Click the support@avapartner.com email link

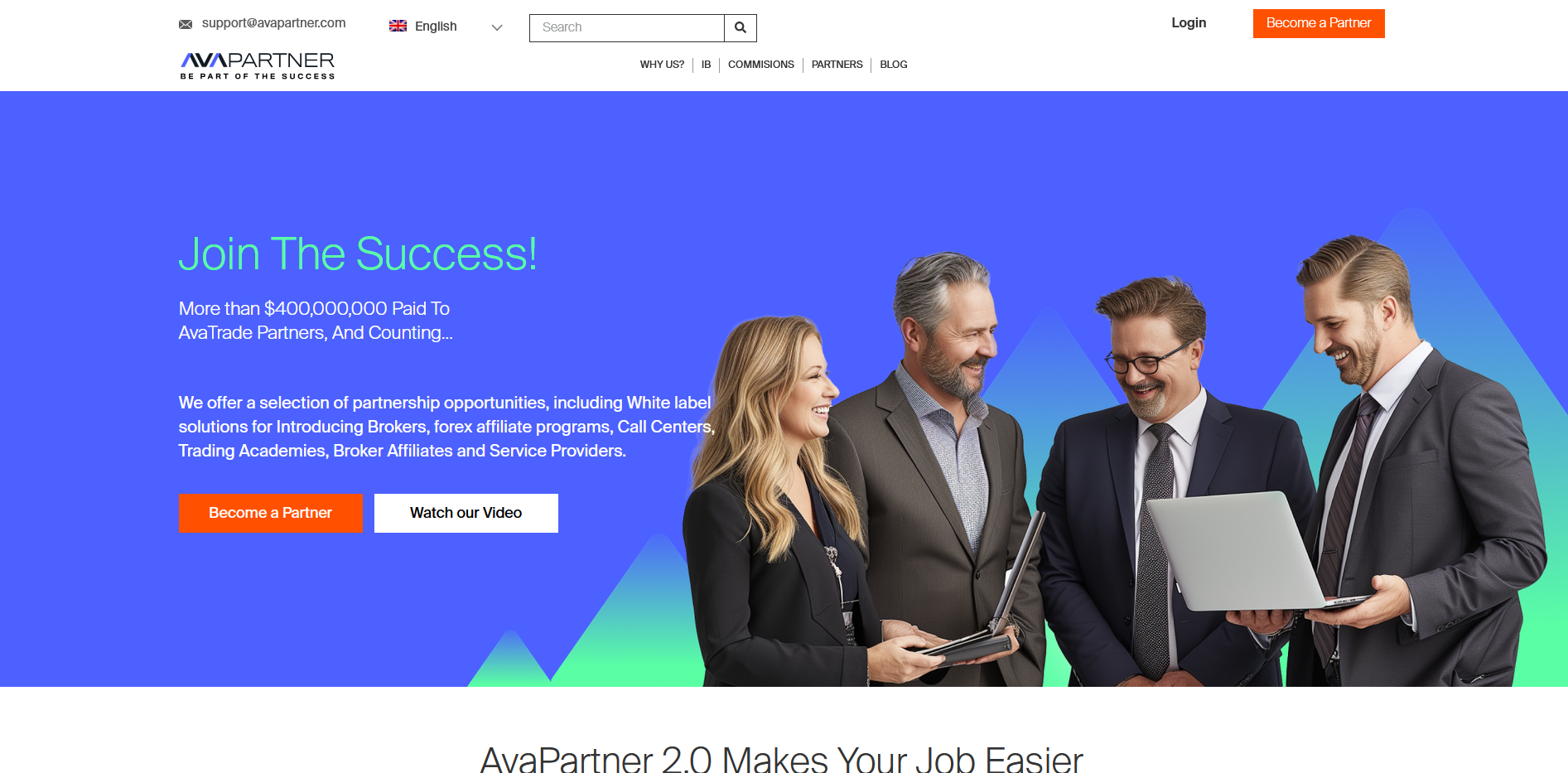pos(274,23)
